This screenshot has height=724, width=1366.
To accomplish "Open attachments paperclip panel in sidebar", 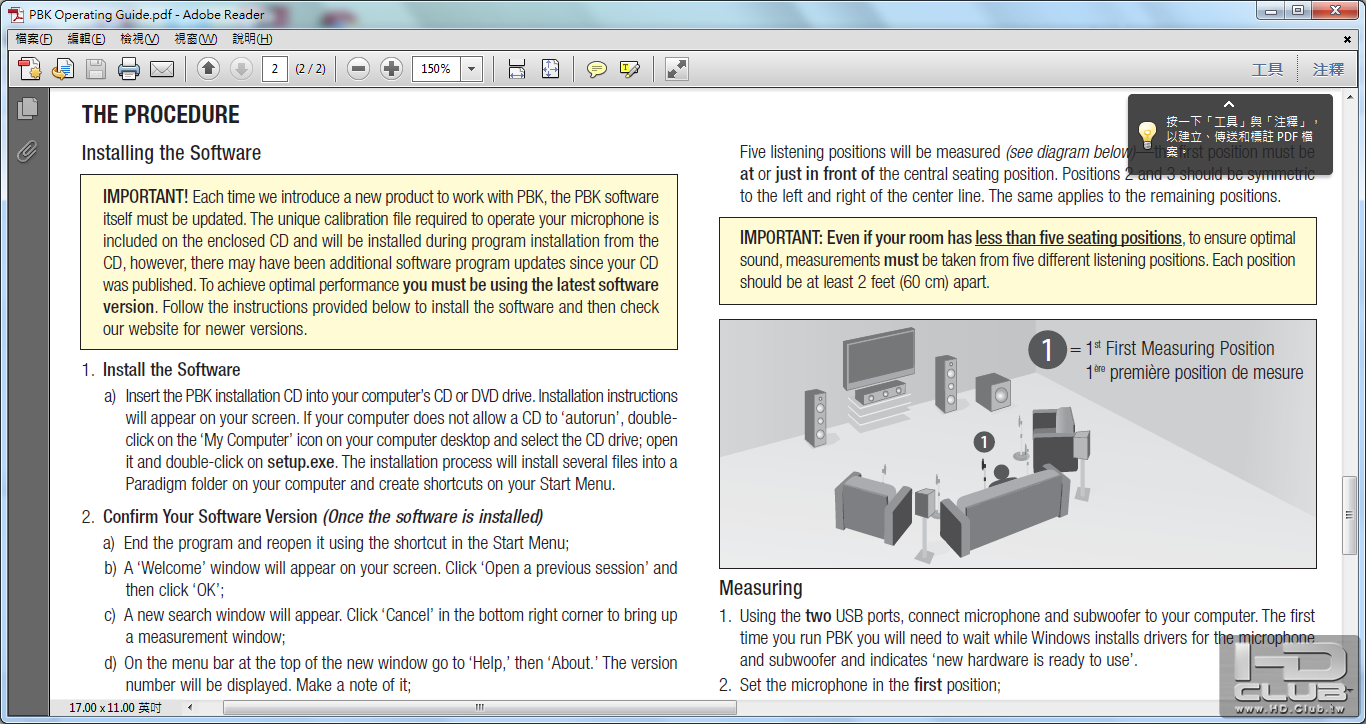I will (27, 151).
